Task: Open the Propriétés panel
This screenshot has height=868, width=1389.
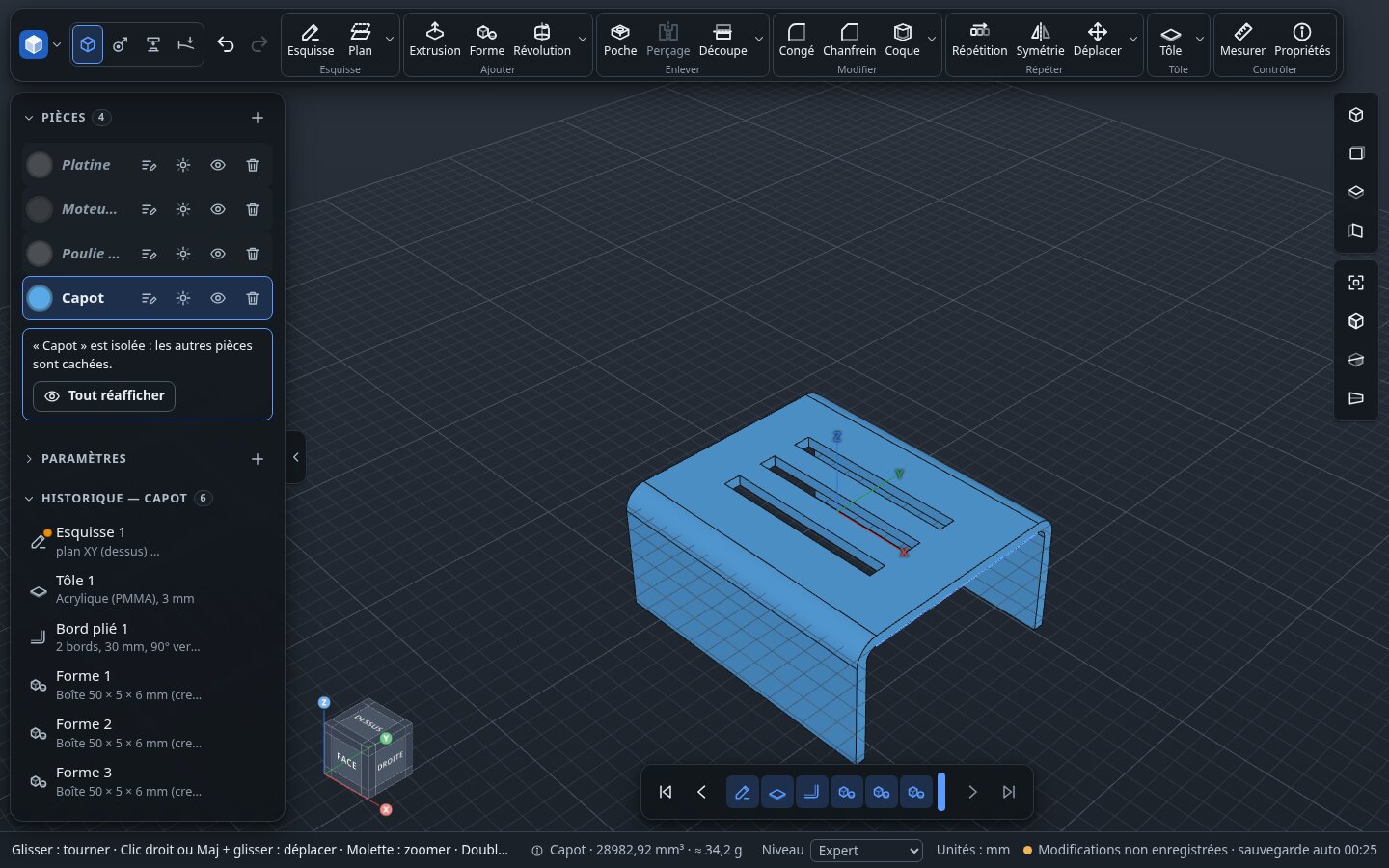Action: pyautogui.click(x=1302, y=40)
